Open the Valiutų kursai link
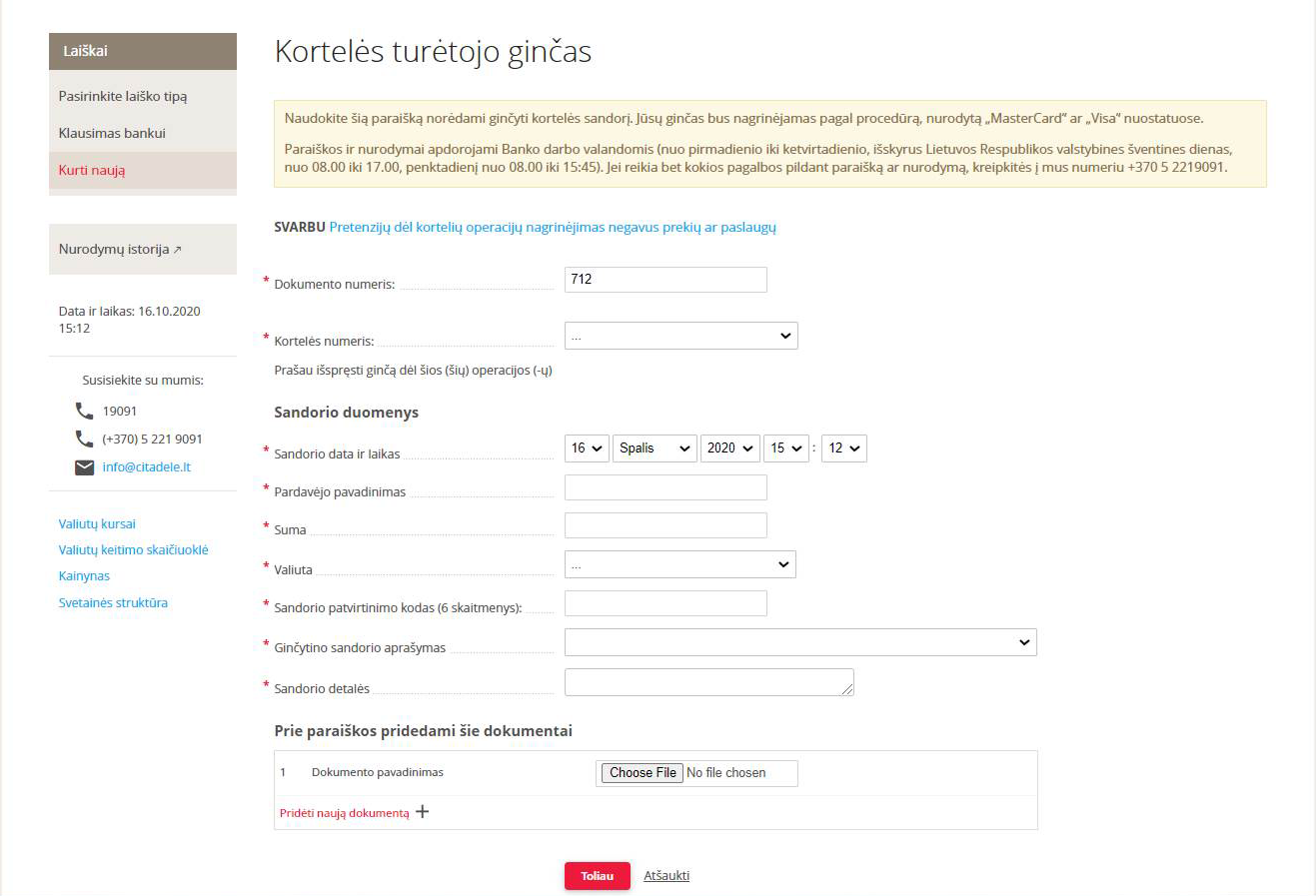Image resolution: width=1316 pixels, height=896 pixels. click(97, 523)
